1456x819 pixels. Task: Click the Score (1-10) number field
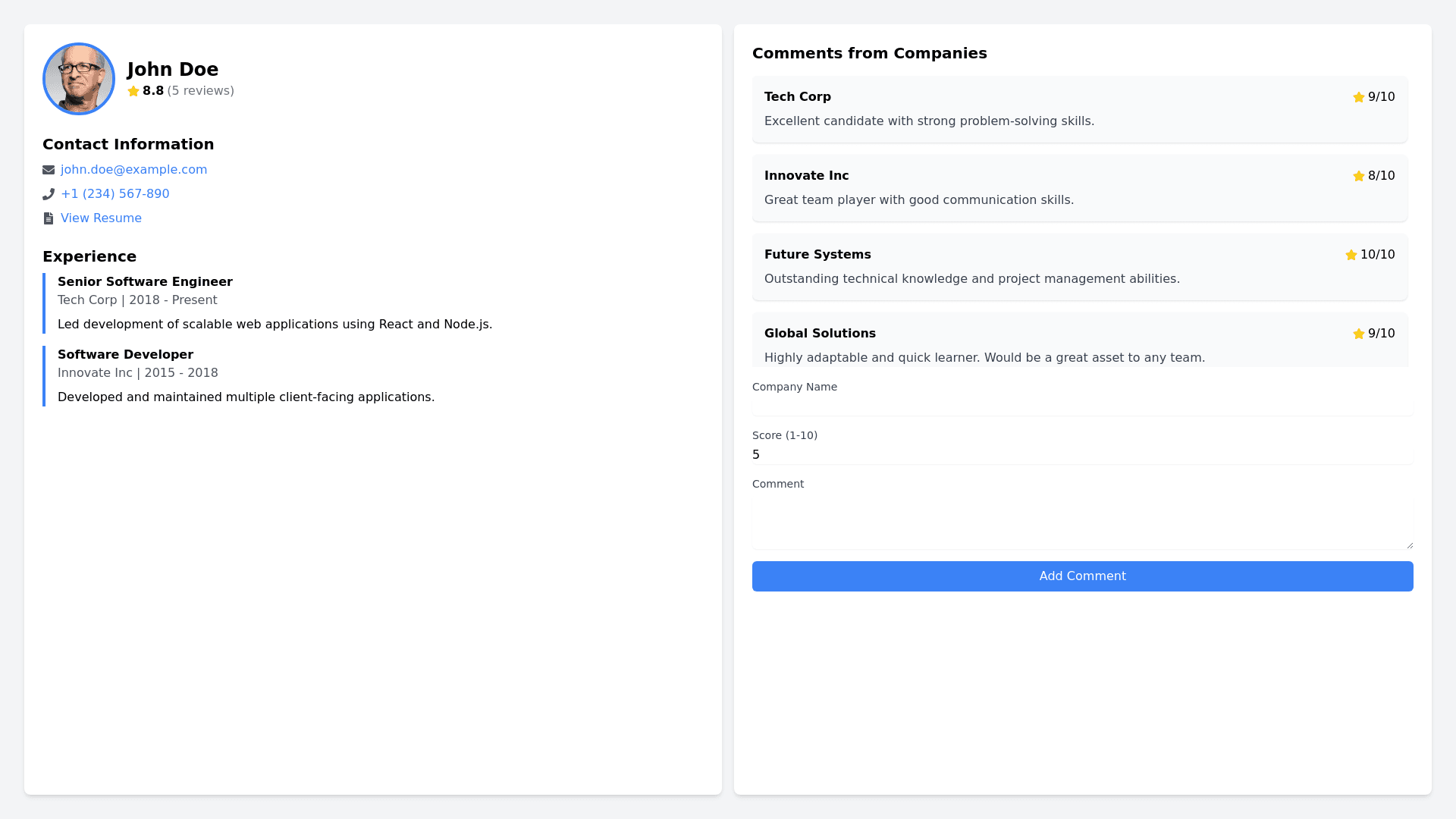pos(1082,454)
